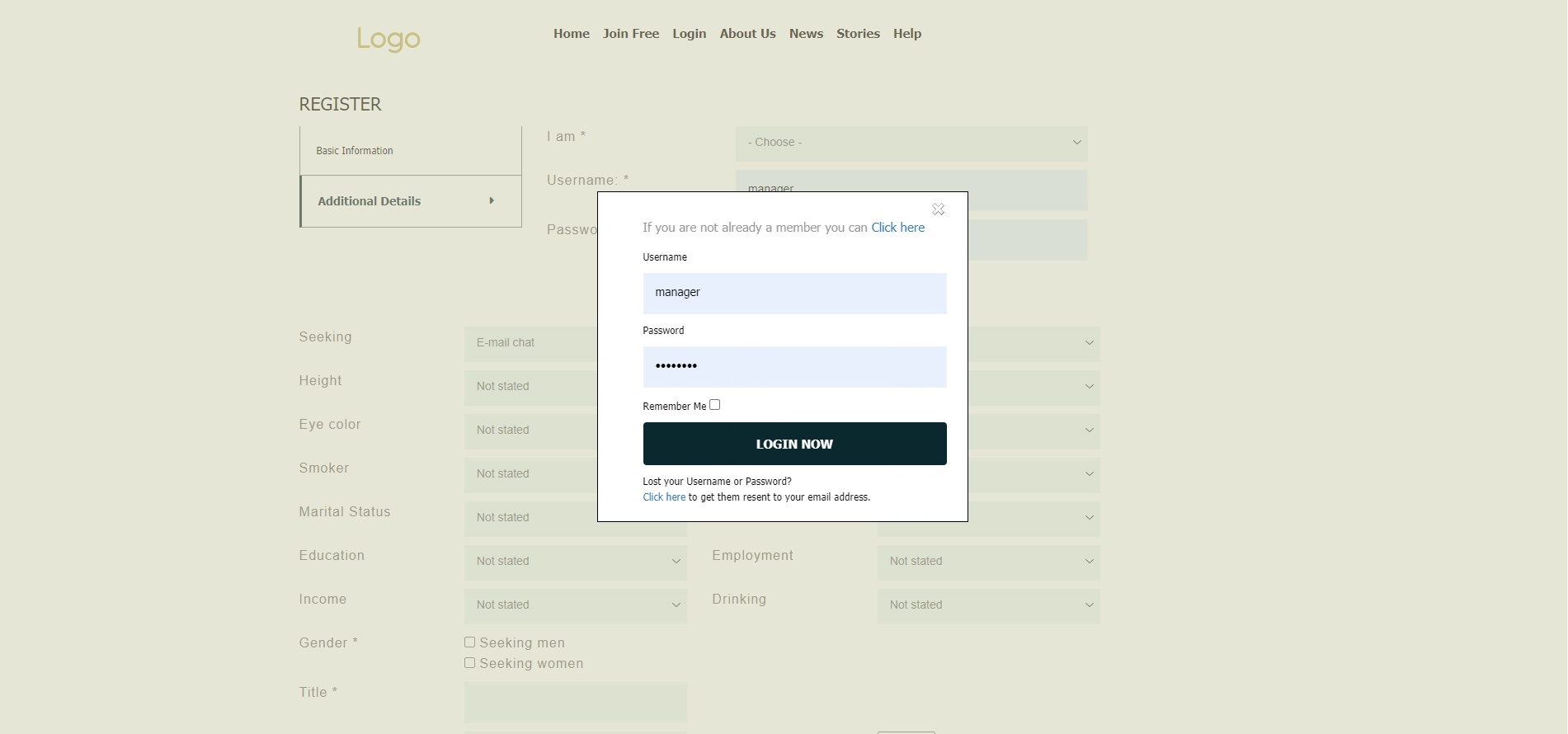The image size is (1568, 734).
Task: Close the login popup dialog
Action: click(938, 209)
